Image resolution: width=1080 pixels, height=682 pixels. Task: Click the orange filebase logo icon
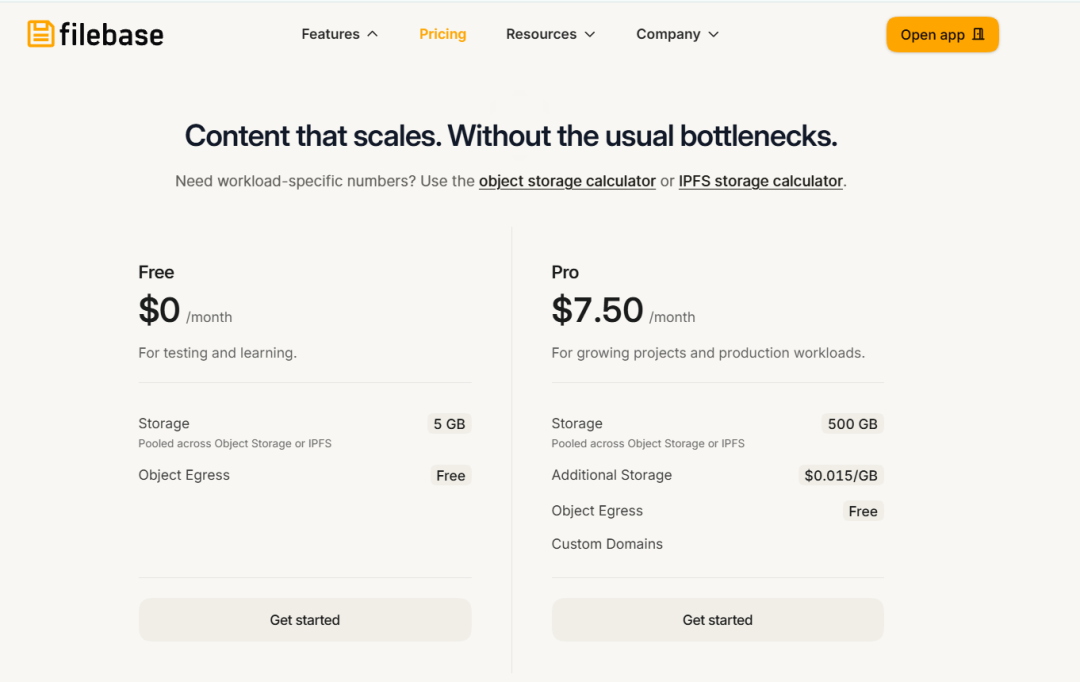pyautogui.click(x=41, y=34)
